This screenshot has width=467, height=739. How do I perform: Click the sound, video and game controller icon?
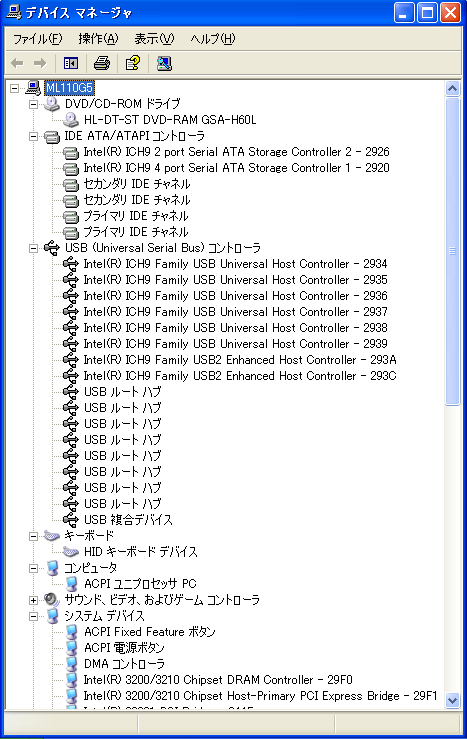pyautogui.click(x=52, y=599)
